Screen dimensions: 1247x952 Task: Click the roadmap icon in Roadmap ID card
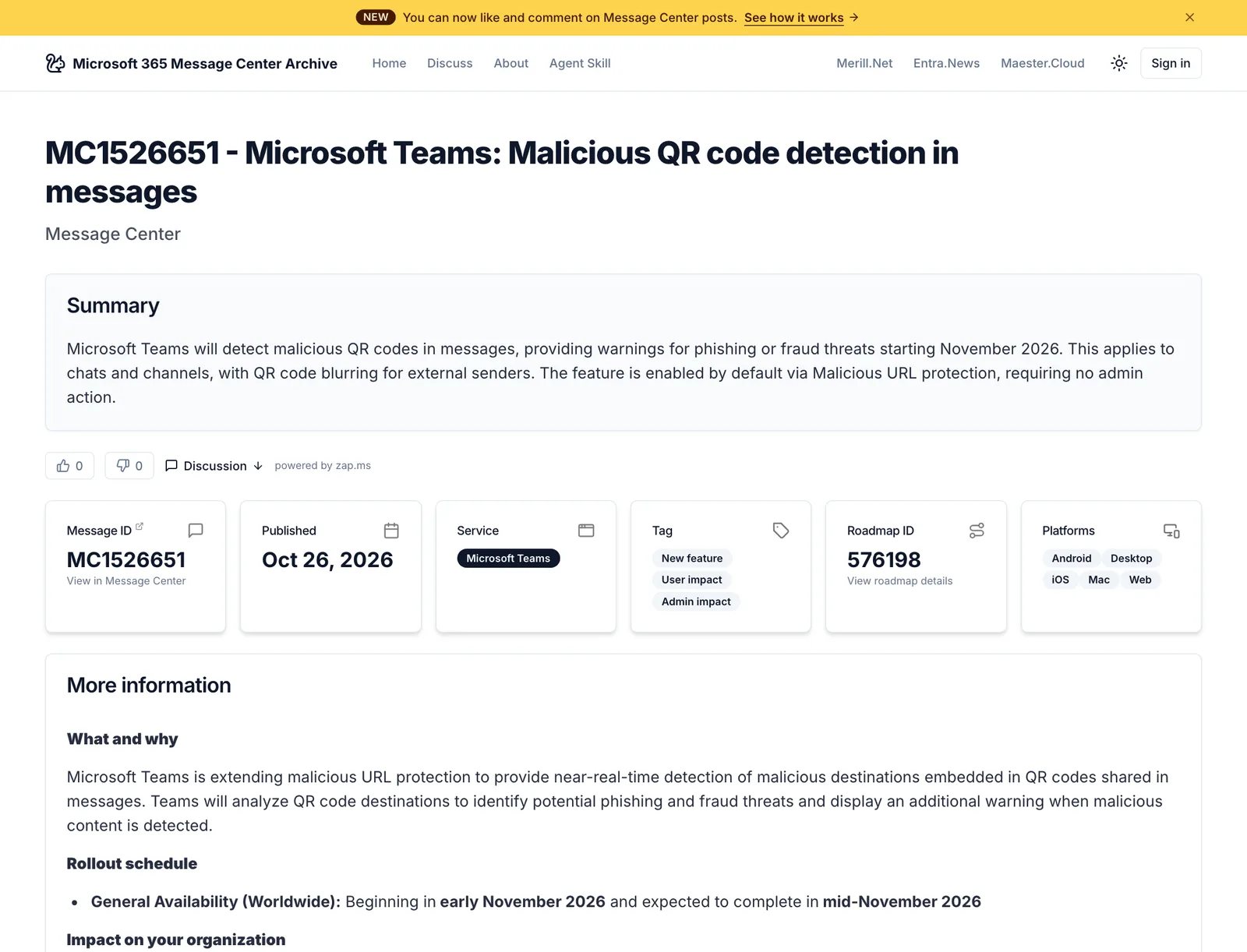click(x=977, y=531)
